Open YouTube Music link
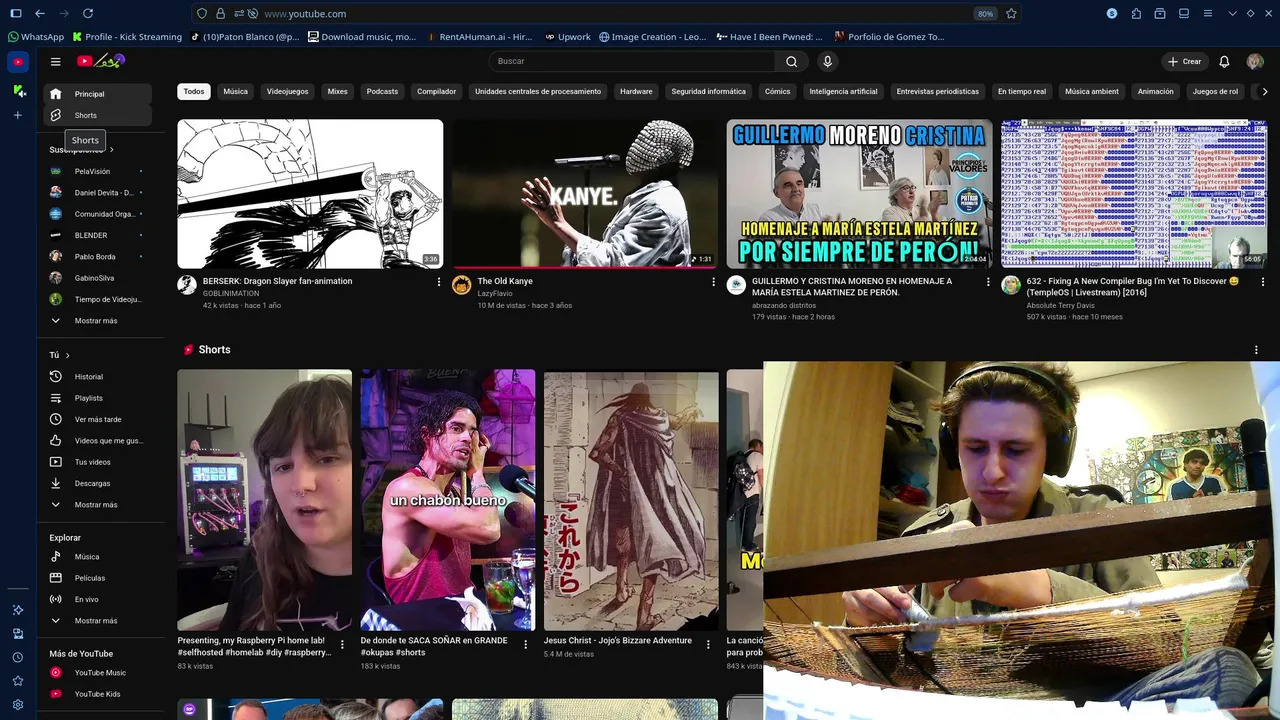The width and height of the screenshot is (1280, 720). (x=98, y=673)
